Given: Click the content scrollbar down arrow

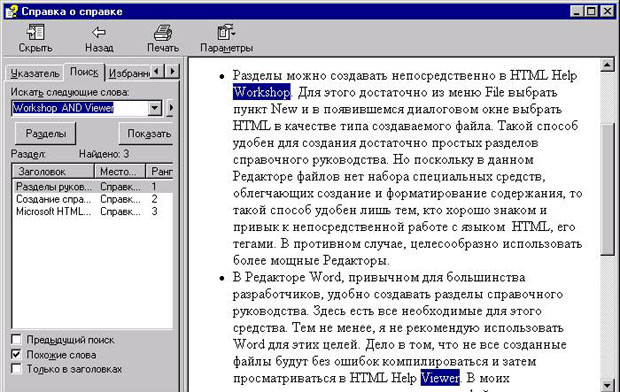Looking at the screenshot, I should click(x=607, y=385).
